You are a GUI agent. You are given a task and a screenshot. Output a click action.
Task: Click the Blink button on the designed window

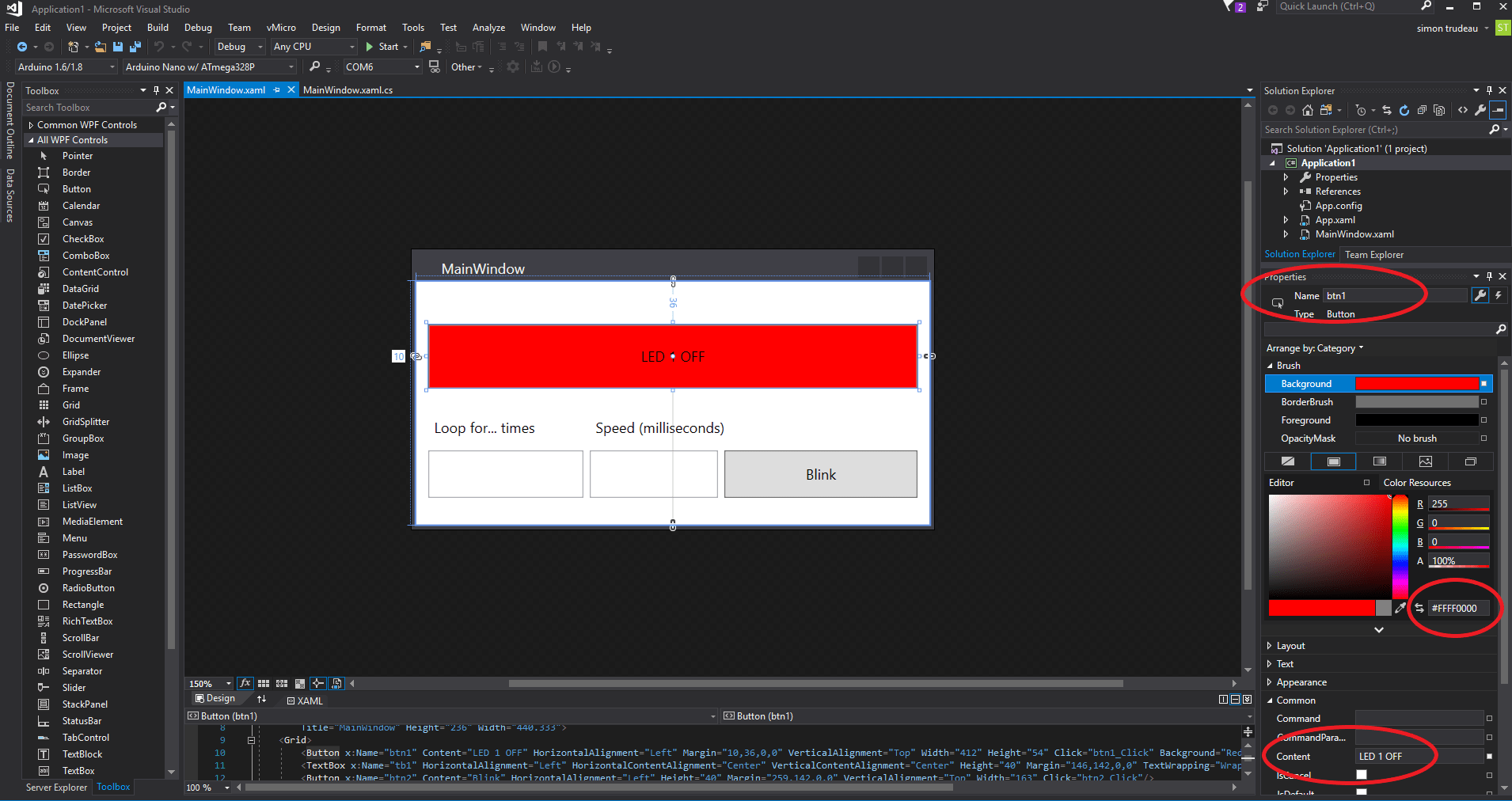coord(820,474)
